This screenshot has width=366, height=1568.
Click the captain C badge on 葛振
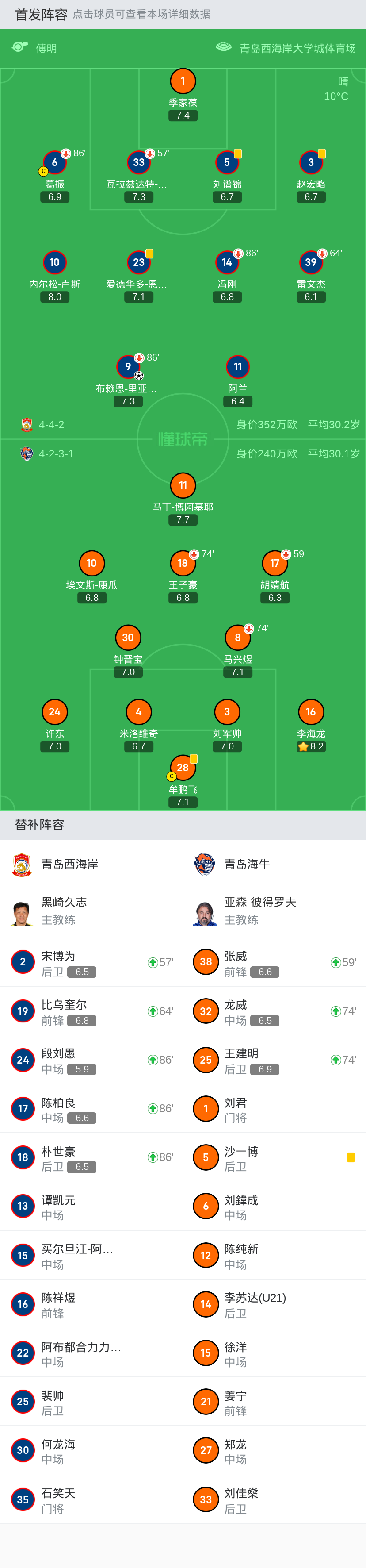point(43,172)
